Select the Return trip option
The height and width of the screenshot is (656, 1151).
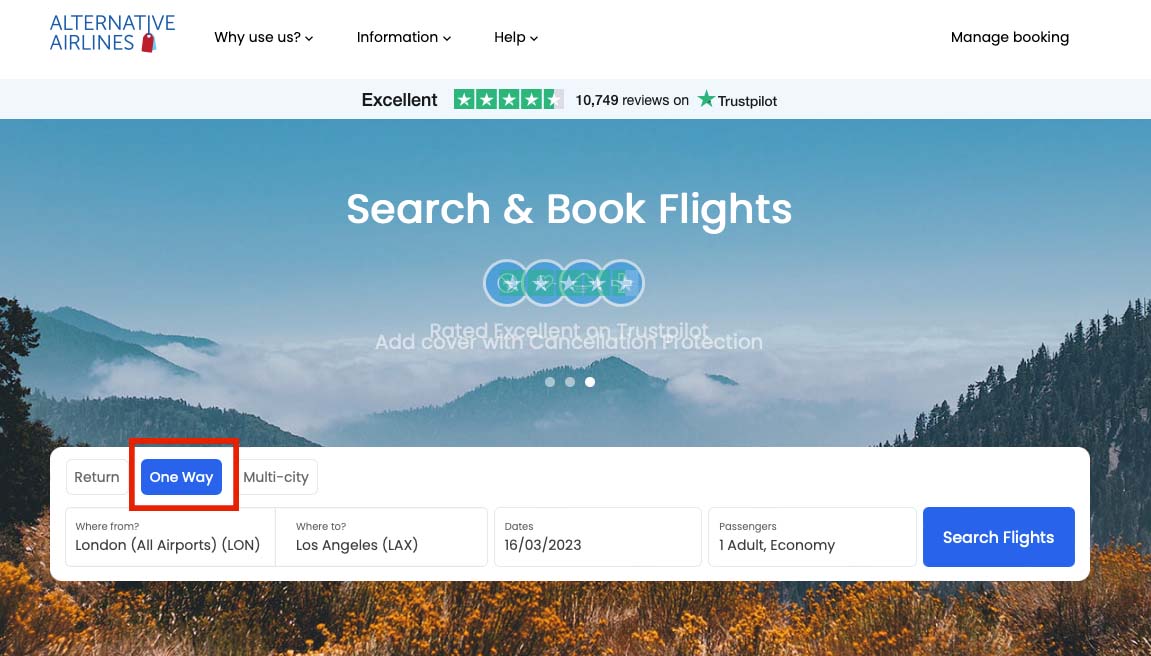tap(97, 477)
